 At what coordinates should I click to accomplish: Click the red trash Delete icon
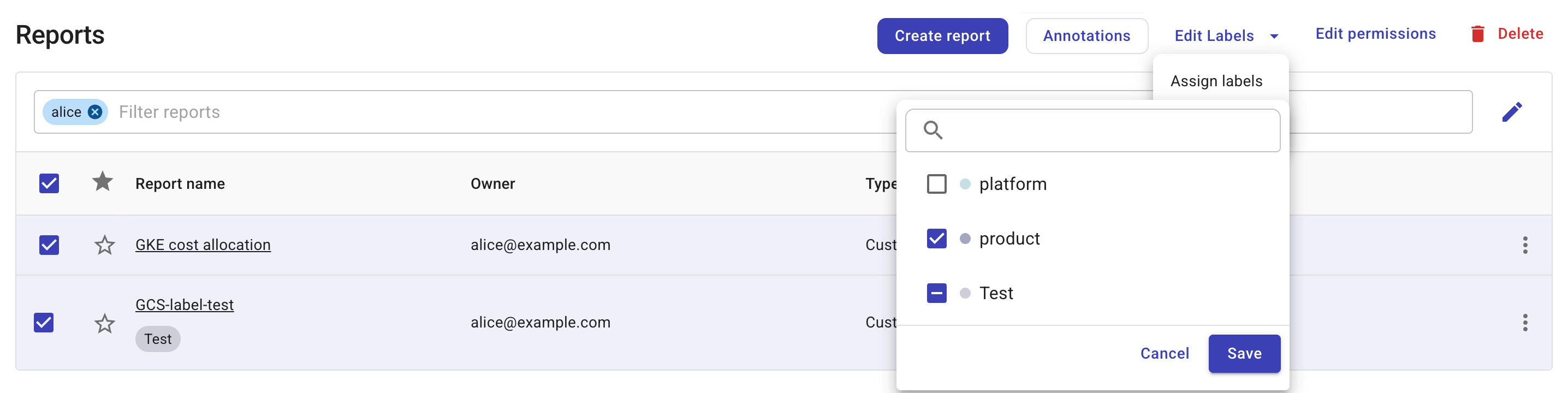pyautogui.click(x=1477, y=34)
